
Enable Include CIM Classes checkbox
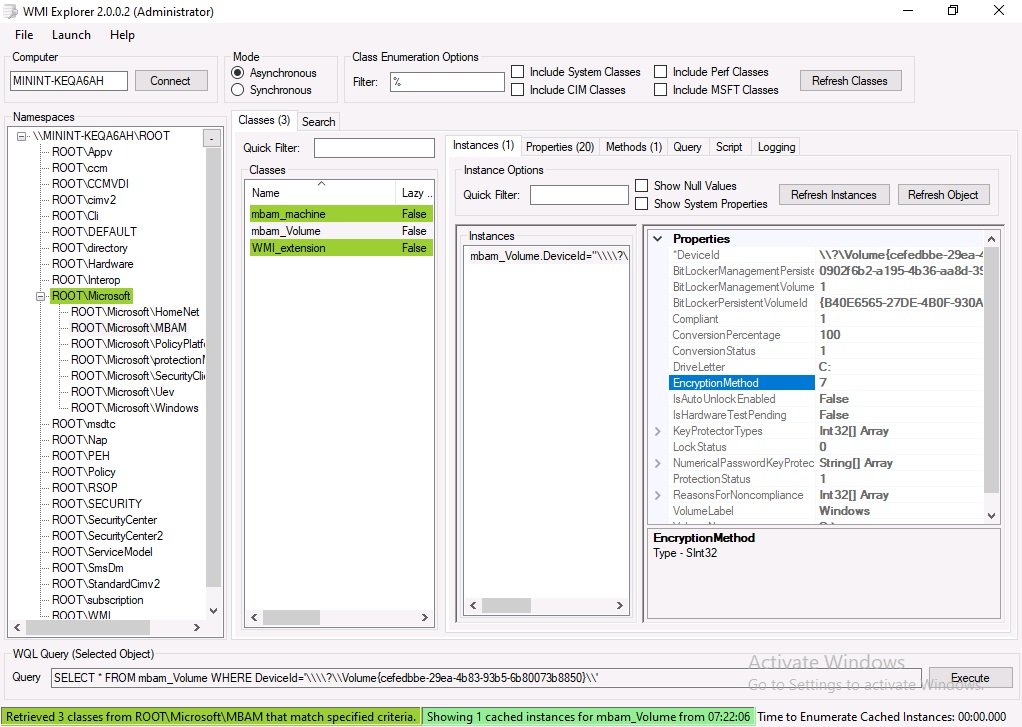[x=518, y=89]
